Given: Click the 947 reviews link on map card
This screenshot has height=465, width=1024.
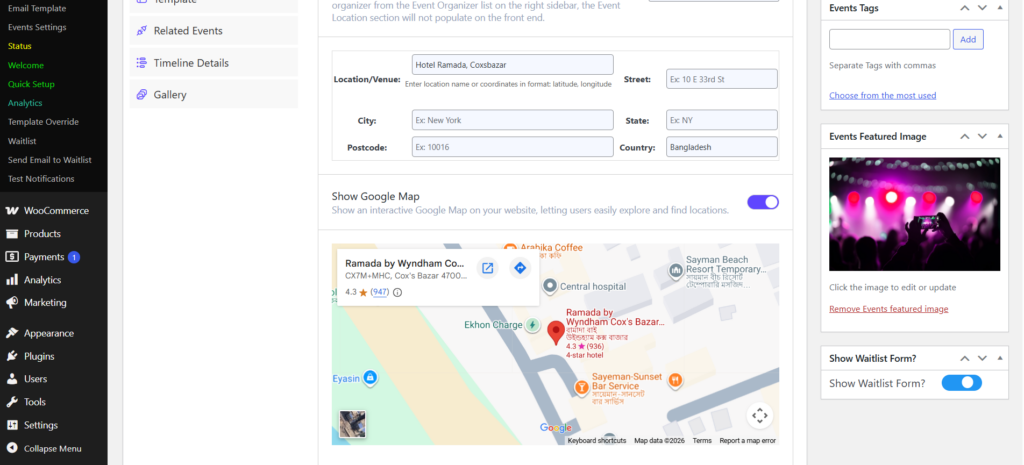Looking at the screenshot, I should (x=379, y=292).
